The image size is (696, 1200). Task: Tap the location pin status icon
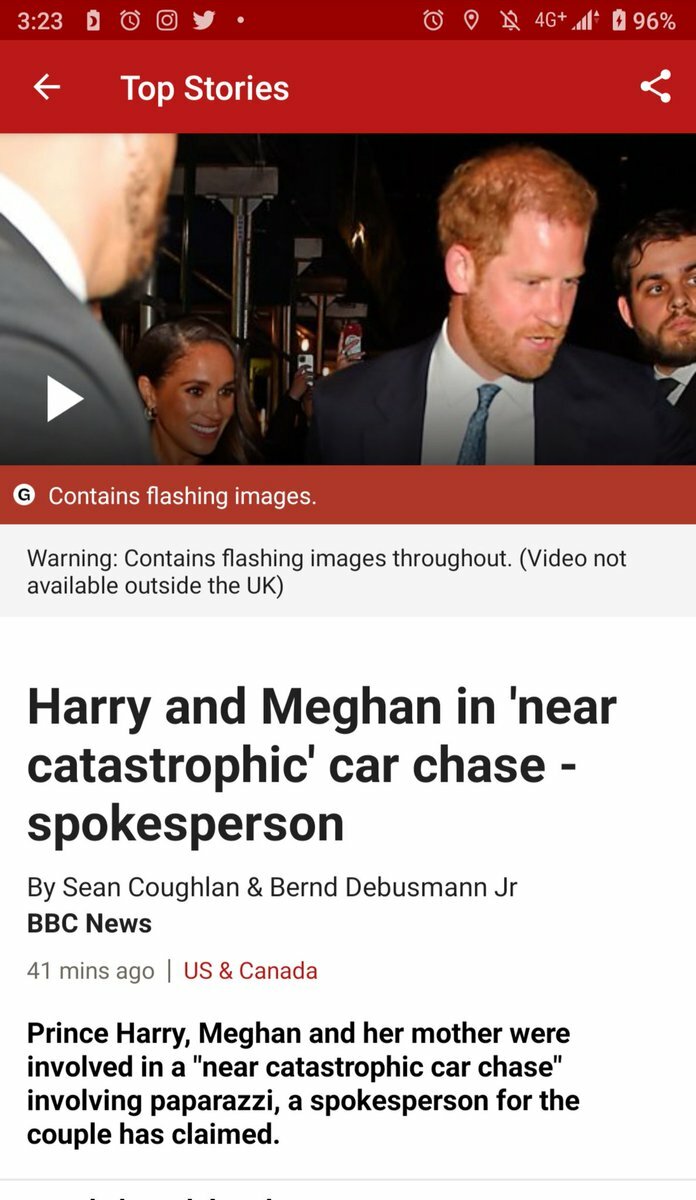click(471, 20)
